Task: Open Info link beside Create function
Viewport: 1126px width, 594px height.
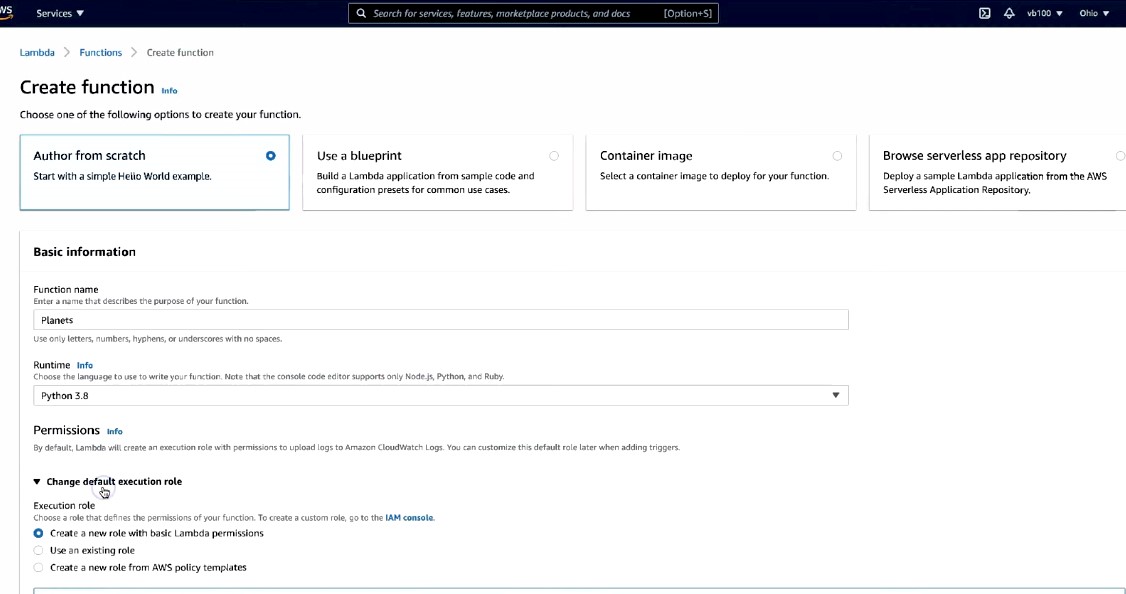Action: coord(169,91)
